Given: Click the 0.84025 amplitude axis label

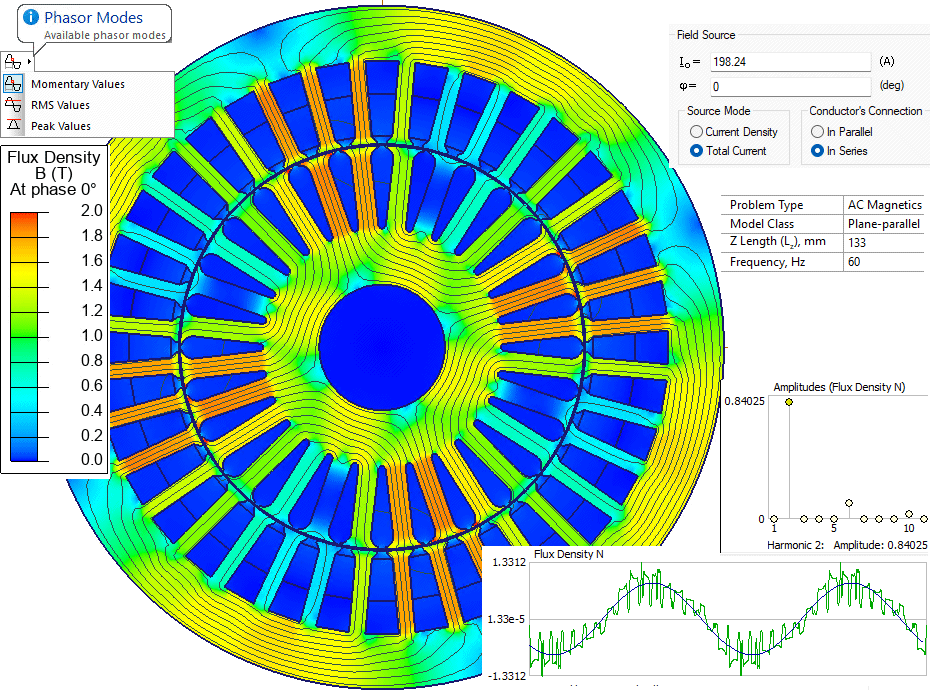Looking at the screenshot, I should 745,401.
